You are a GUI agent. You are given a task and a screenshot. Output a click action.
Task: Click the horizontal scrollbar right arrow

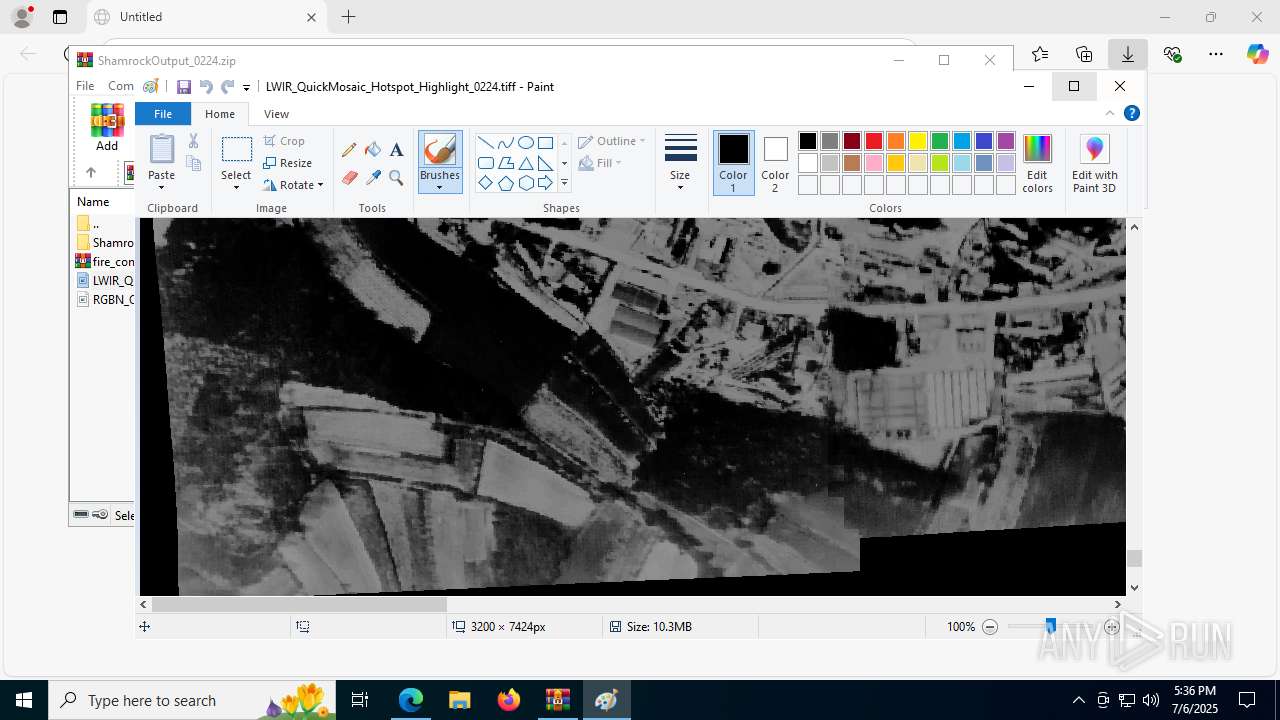1118,604
